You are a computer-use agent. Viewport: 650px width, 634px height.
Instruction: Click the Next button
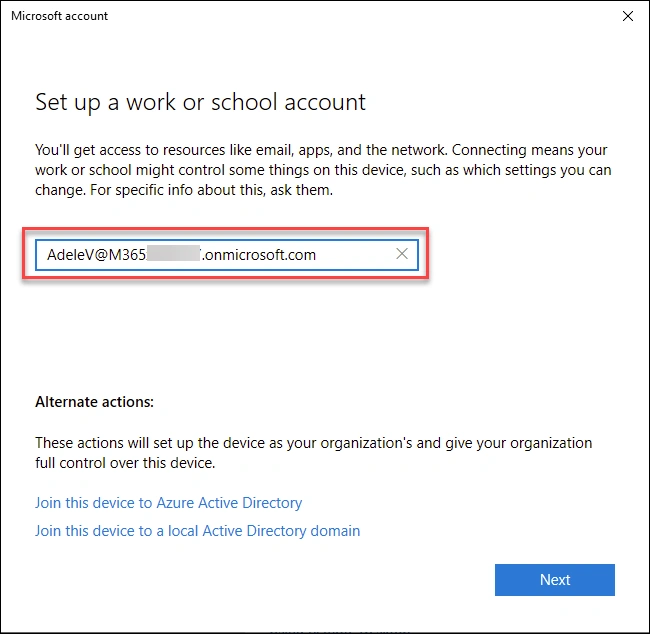[x=554, y=579]
